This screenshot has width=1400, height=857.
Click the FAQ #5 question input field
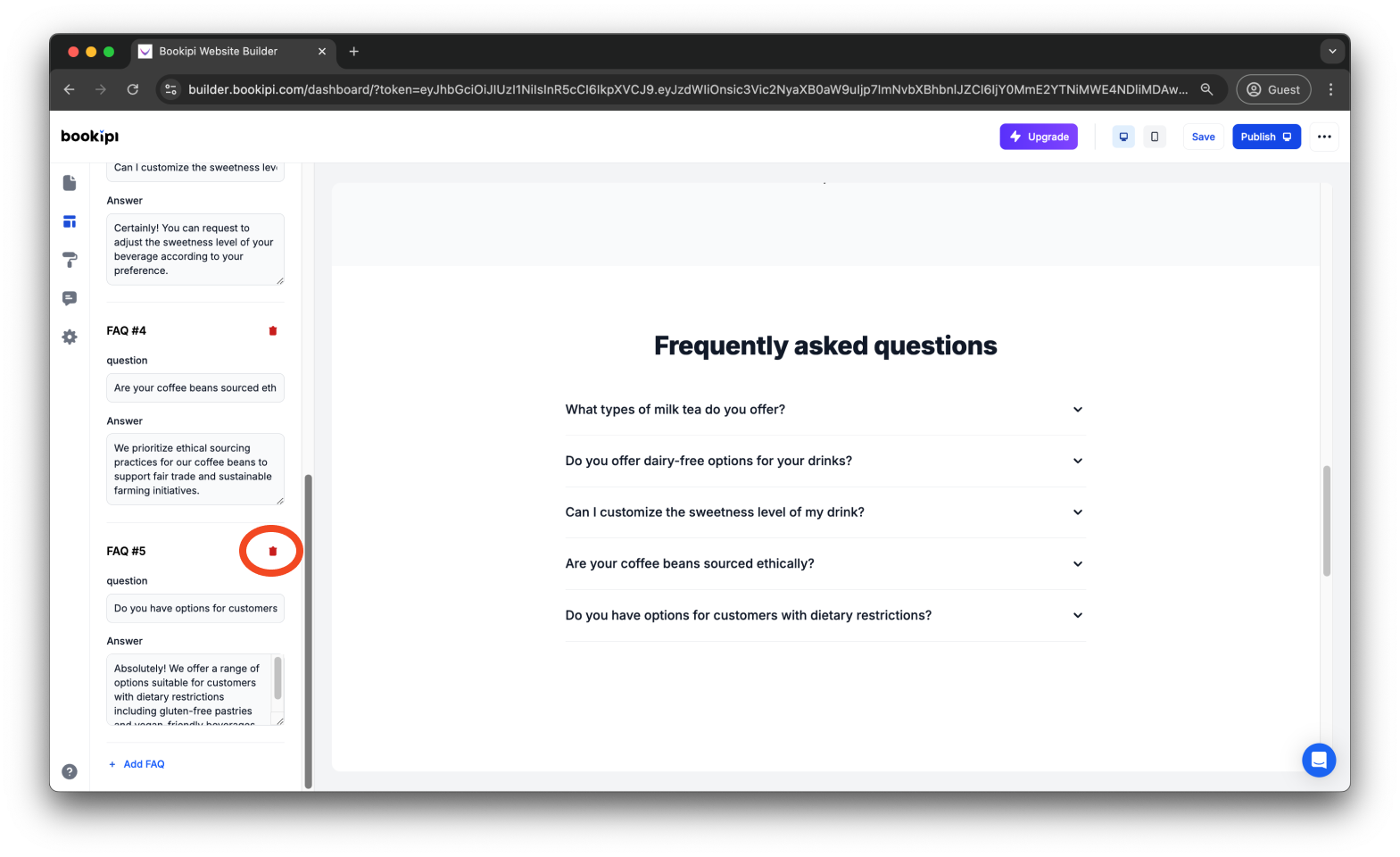pyautogui.click(x=195, y=608)
